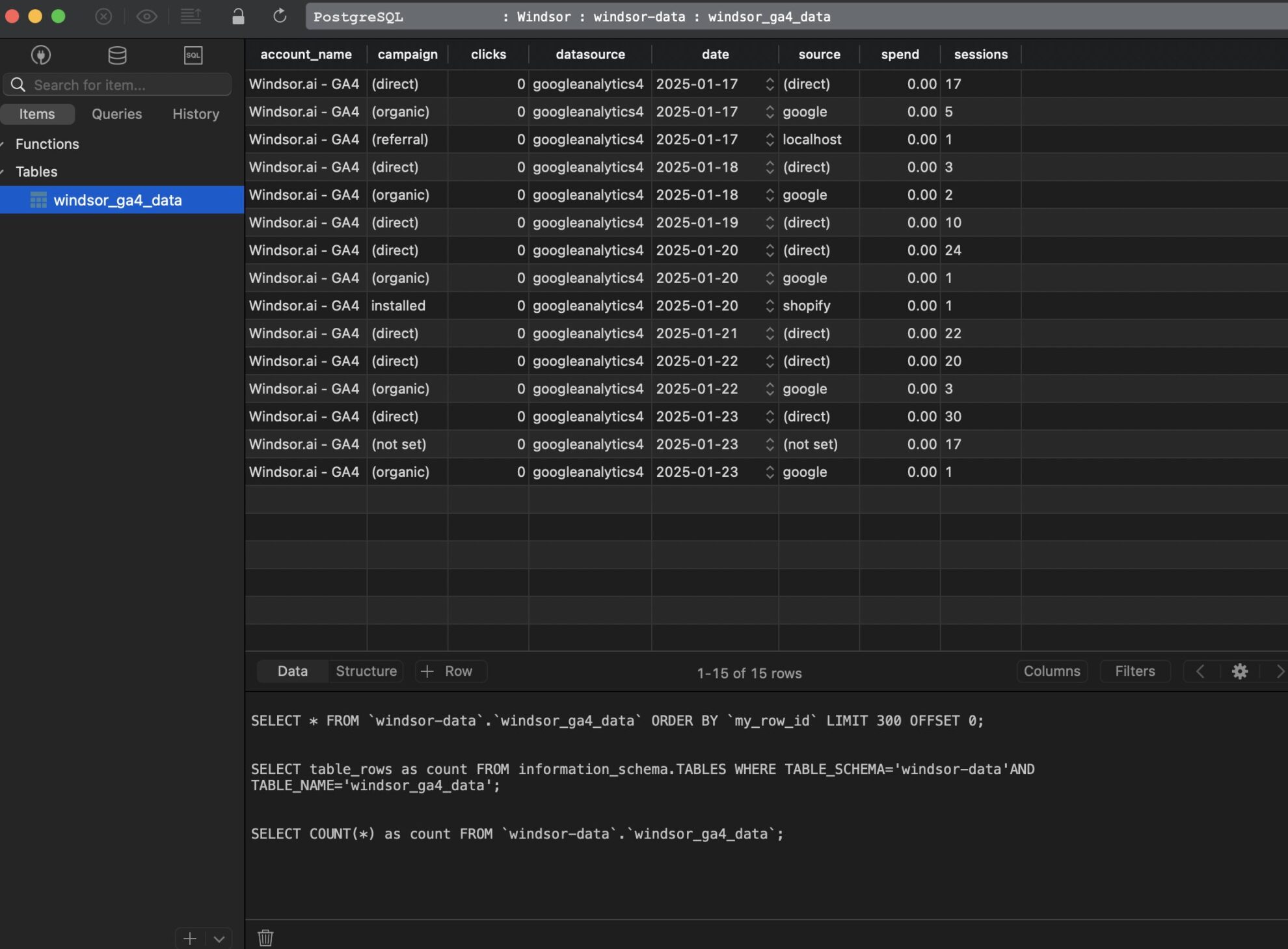
Task: Switch to the Items tab
Action: [x=37, y=114]
